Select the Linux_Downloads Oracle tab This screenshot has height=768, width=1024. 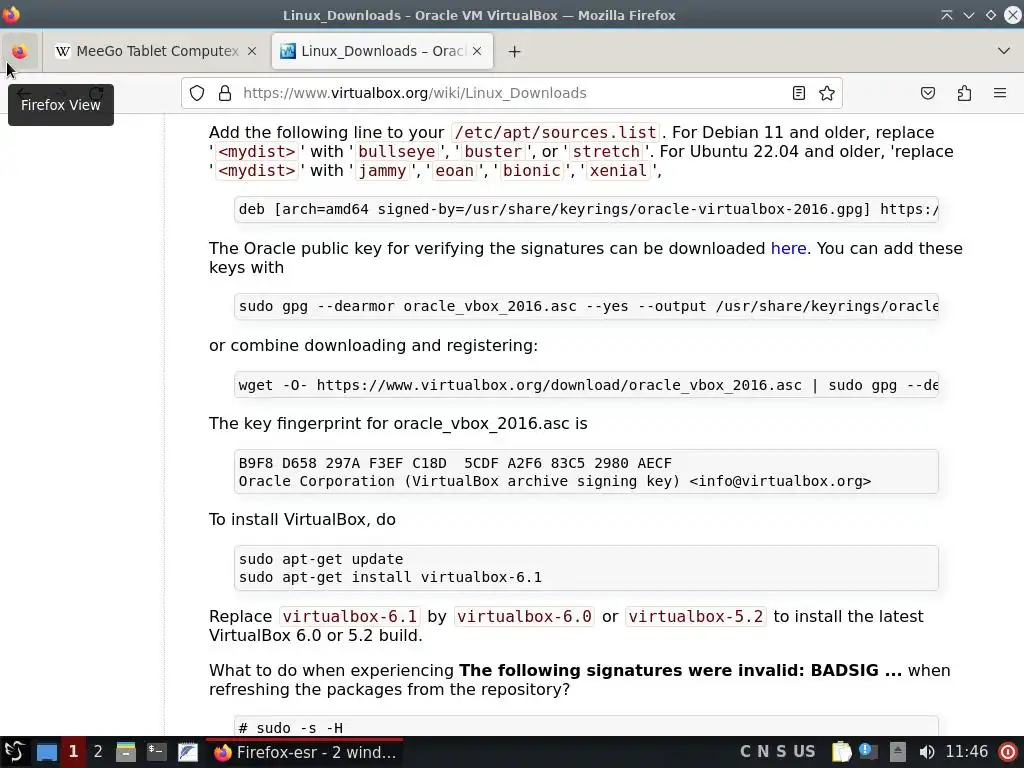pyautogui.click(x=382, y=51)
